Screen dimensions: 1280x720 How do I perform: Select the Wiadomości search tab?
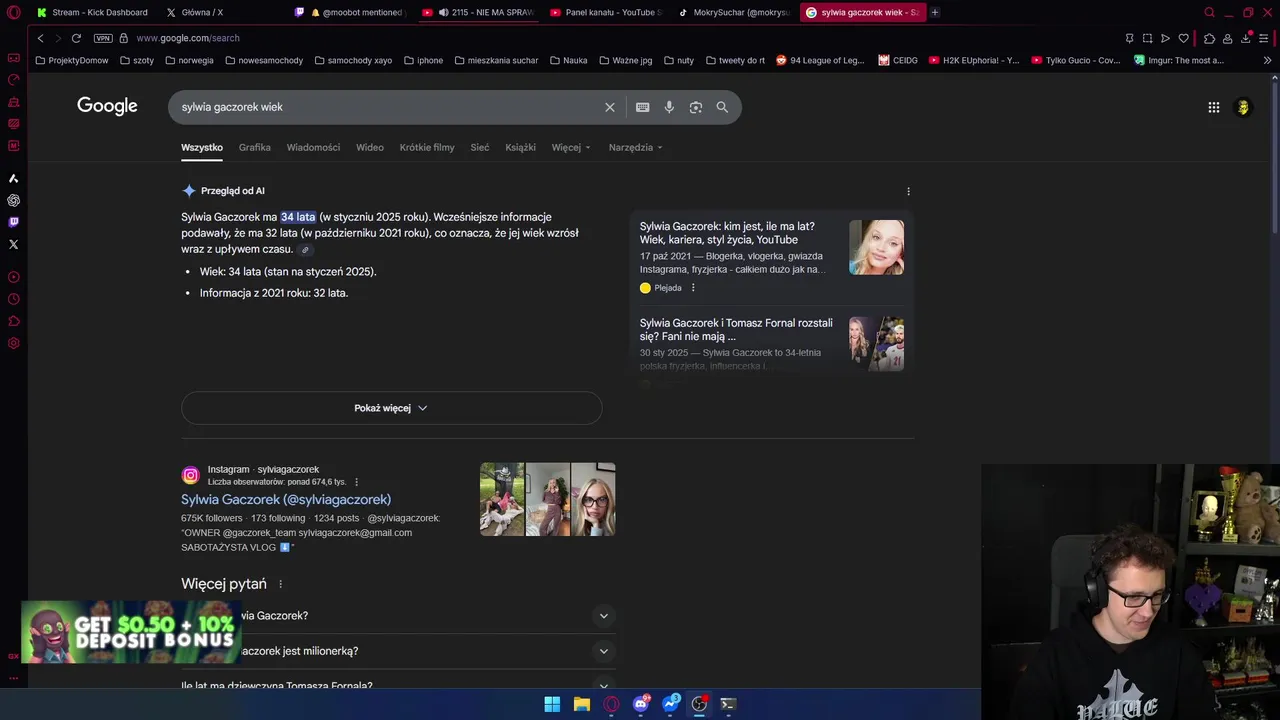313,147
